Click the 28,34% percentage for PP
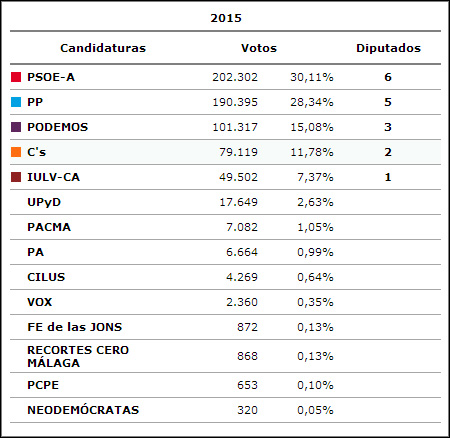The width and height of the screenshot is (450, 438). point(312,102)
